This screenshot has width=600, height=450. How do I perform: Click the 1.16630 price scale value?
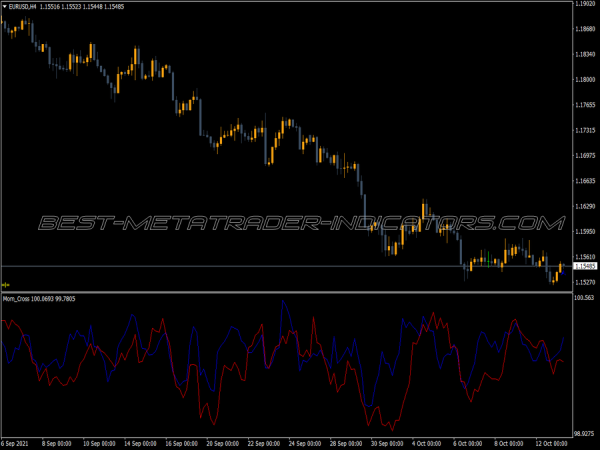(x=585, y=181)
